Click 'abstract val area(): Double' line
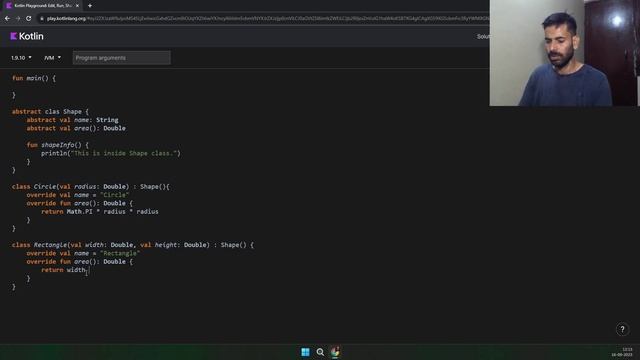The width and height of the screenshot is (640, 360). point(76,128)
